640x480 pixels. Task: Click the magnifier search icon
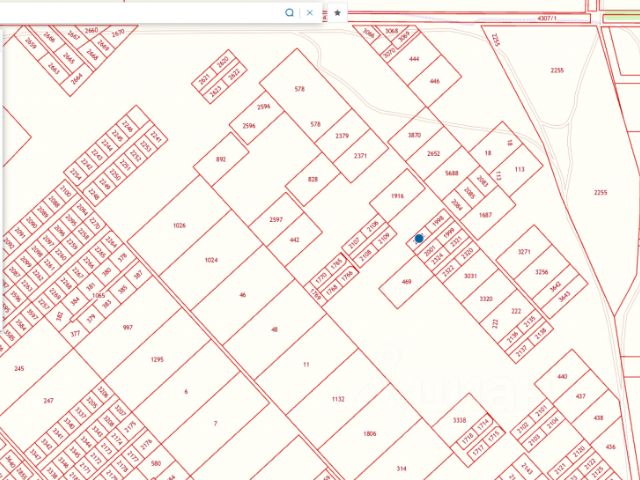pyautogui.click(x=289, y=13)
